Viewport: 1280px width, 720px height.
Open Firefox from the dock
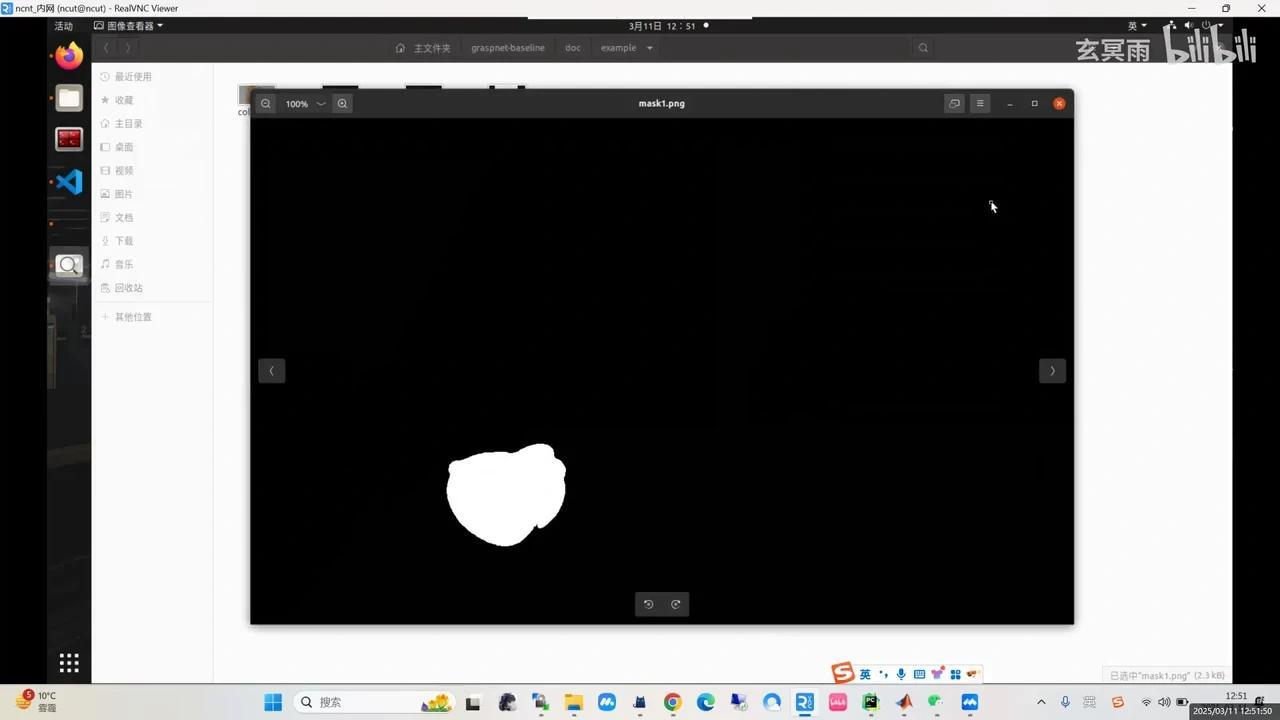[x=68, y=56]
